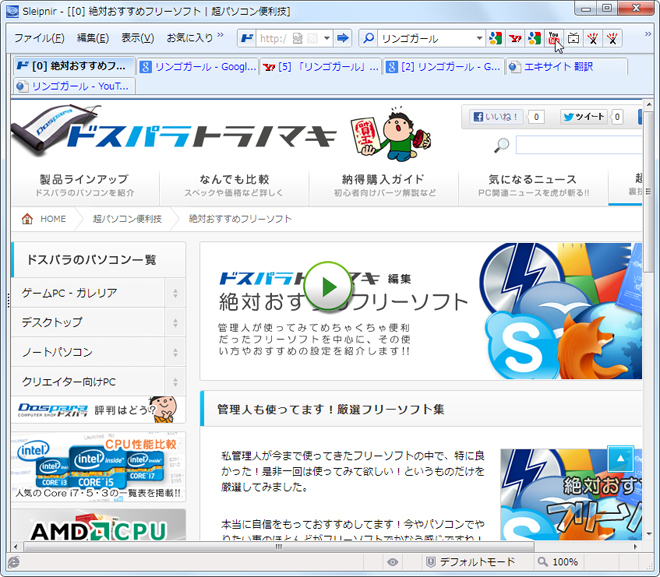660x577 pixels.
Task: Switch to the リンゴガール - Googl... tab
Action: tap(198, 66)
